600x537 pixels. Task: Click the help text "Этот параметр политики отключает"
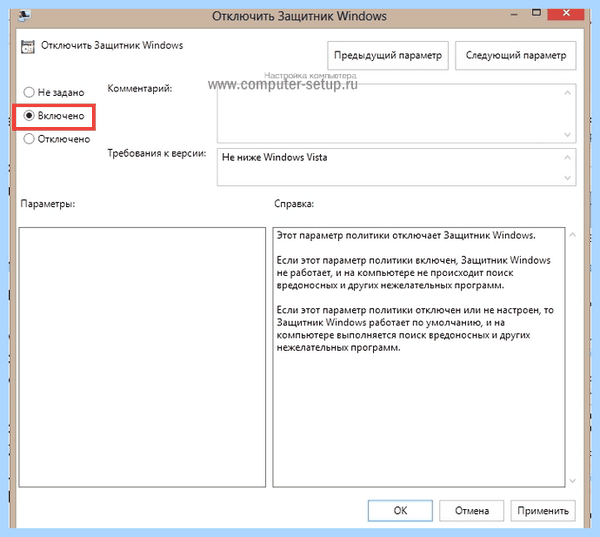tap(359, 235)
